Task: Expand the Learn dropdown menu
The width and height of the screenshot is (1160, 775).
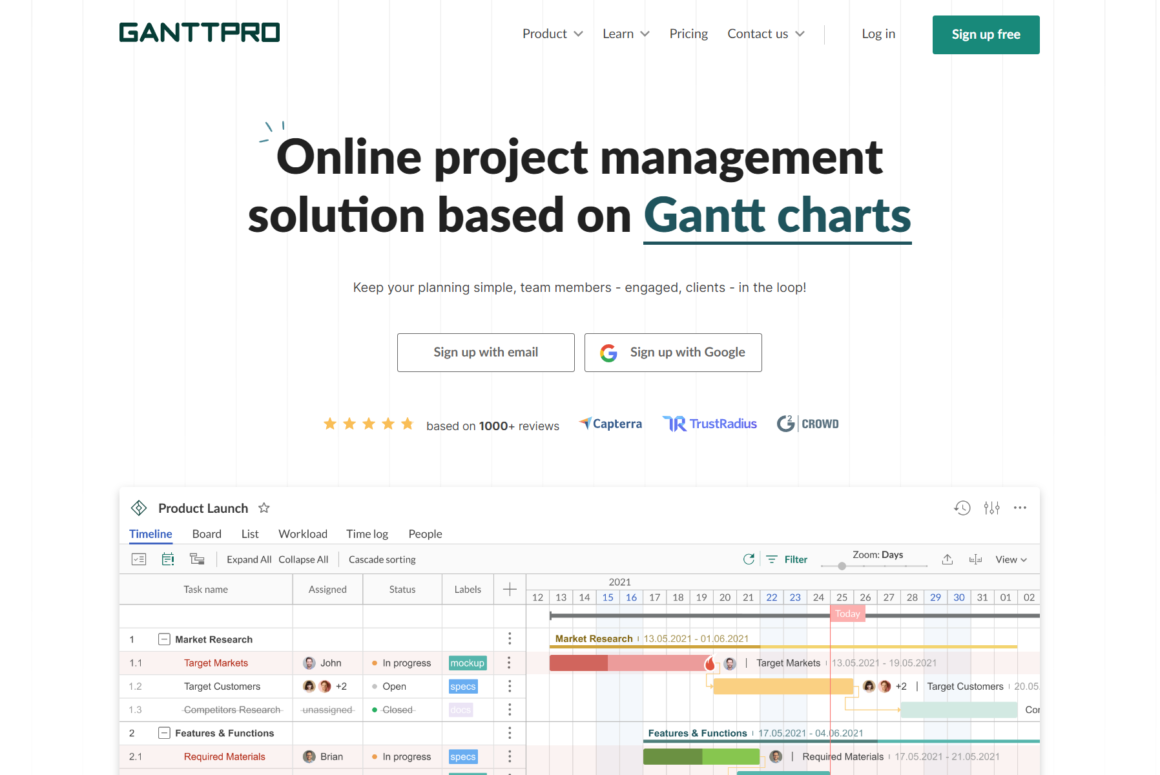Action: tap(626, 34)
